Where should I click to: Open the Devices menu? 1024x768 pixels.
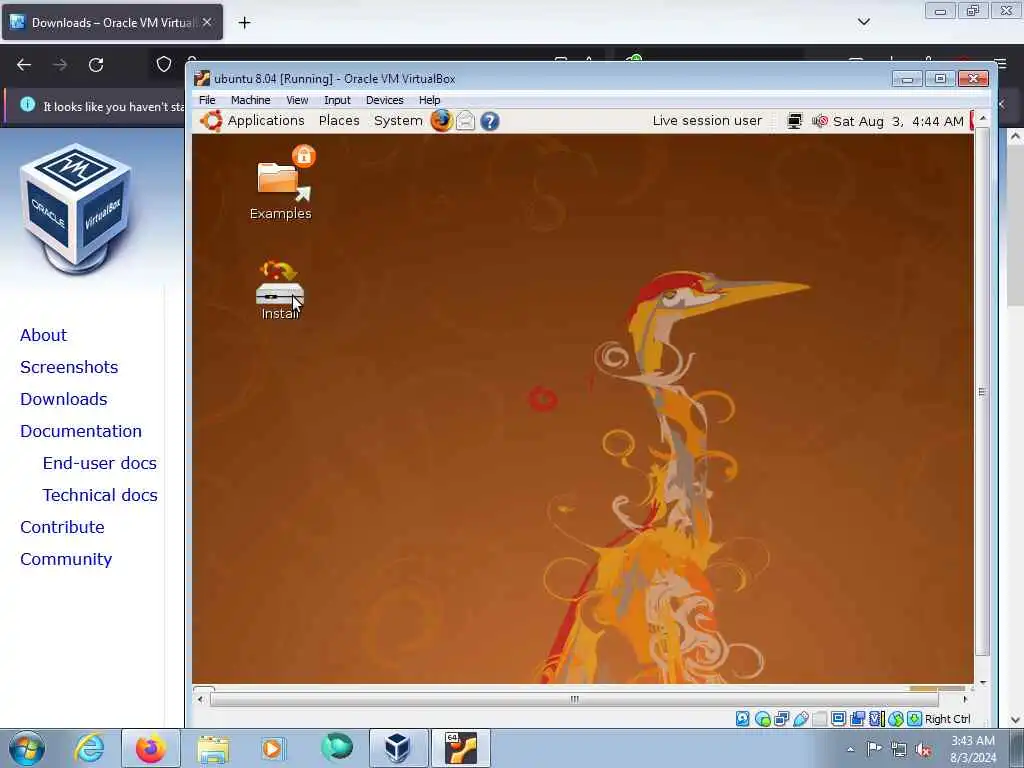[385, 100]
